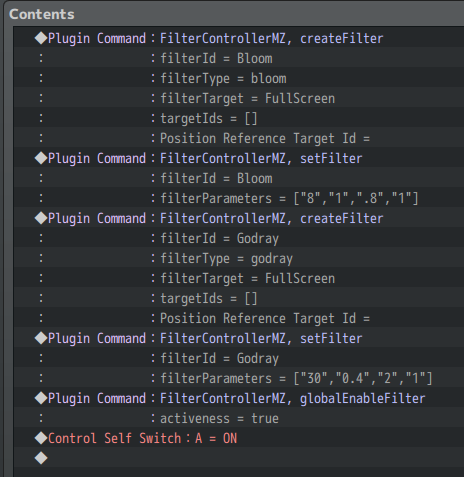Click the diamond icon of first Plugin Command
Screen dimensions: 464x477
coord(41,38)
